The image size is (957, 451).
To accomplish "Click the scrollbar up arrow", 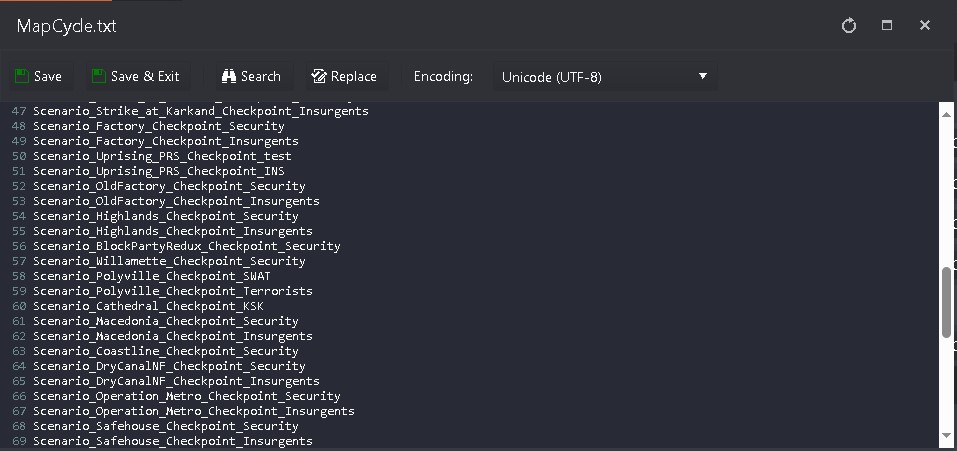I will tap(947, 114).
